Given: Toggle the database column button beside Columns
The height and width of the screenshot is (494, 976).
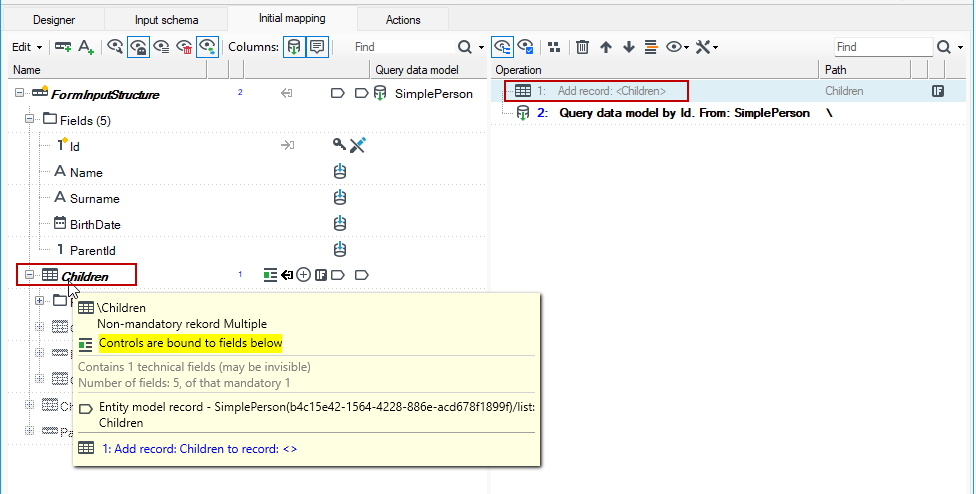Looking at the screenshot, I should [294, 47].
